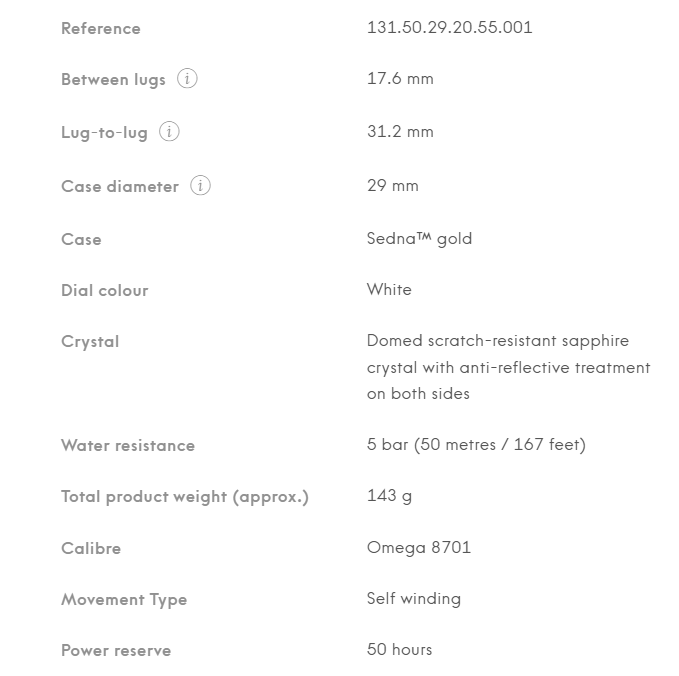Click the 17.6 mm value
679x676 pixels.
pos(400,79)
